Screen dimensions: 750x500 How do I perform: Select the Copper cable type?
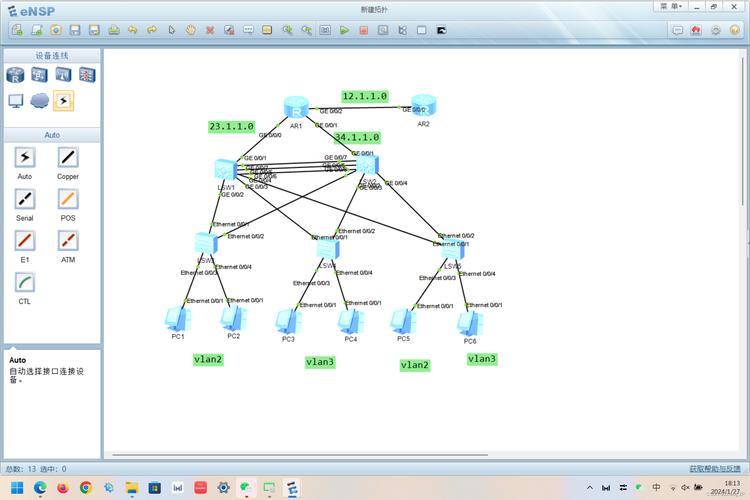point(67,158)
